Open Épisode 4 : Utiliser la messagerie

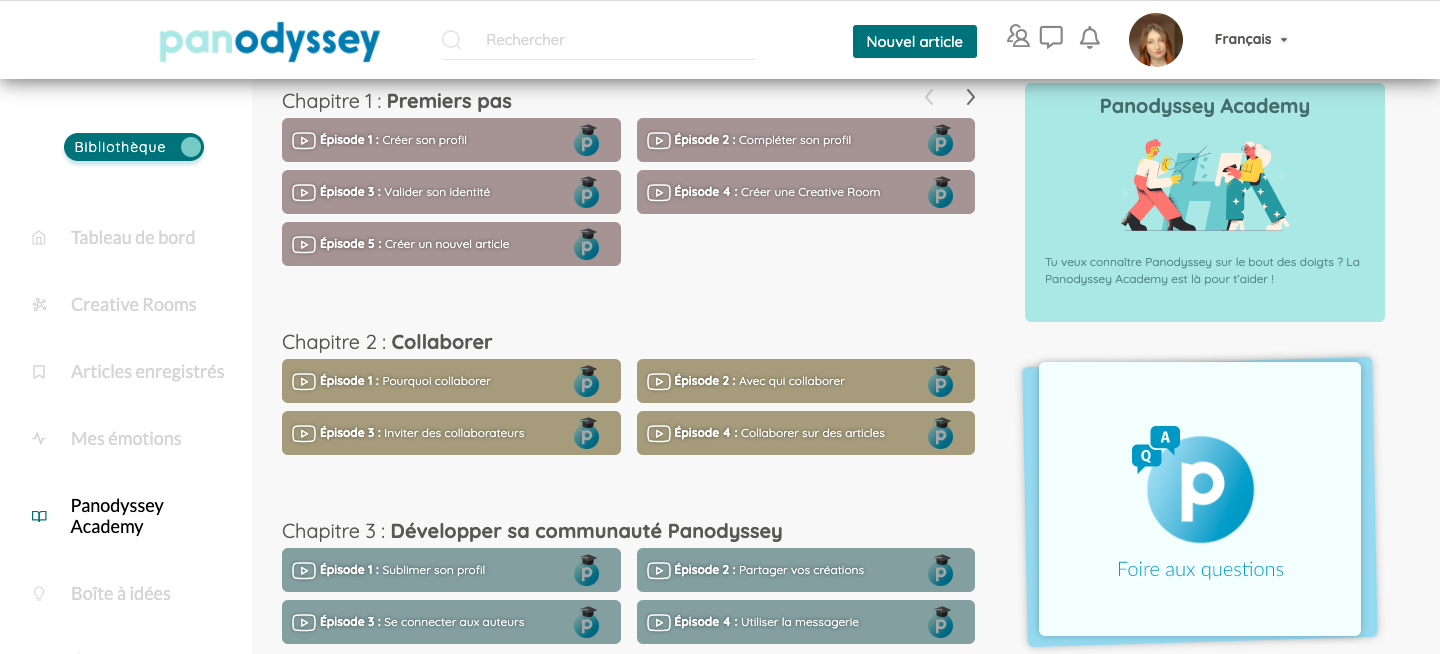click(806, 622)
